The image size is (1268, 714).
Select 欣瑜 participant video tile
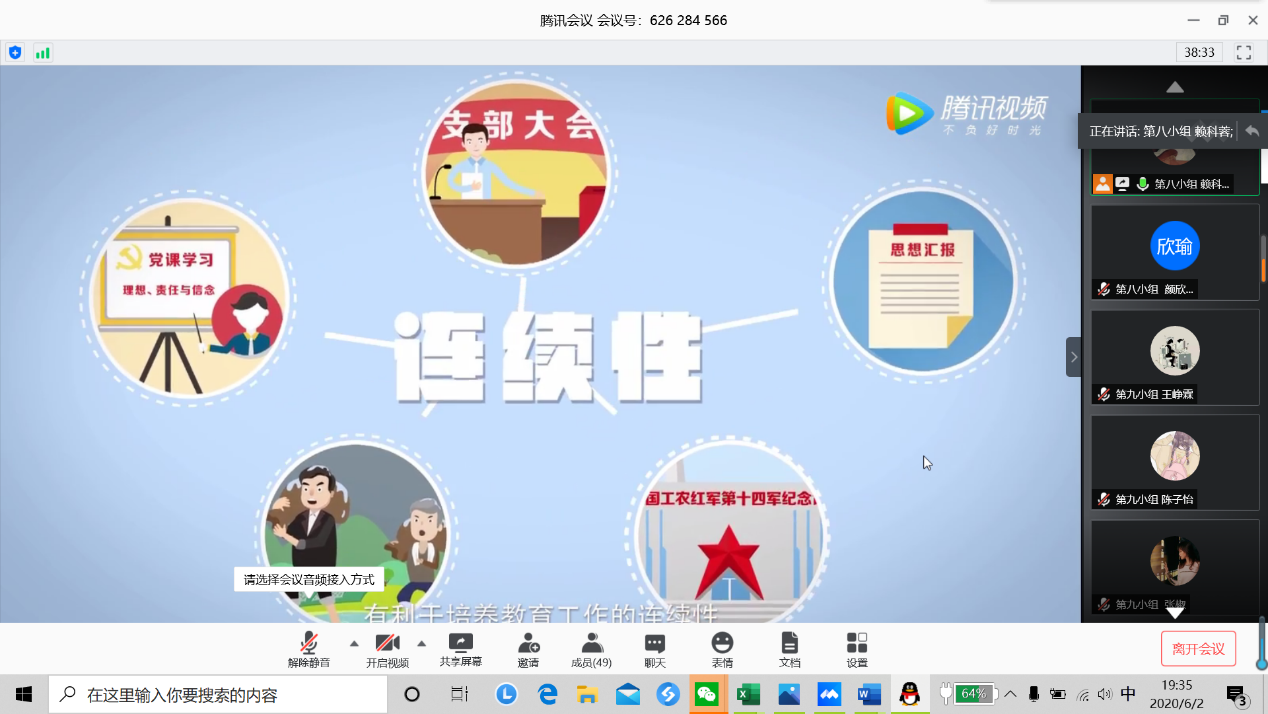(1174, 251)
